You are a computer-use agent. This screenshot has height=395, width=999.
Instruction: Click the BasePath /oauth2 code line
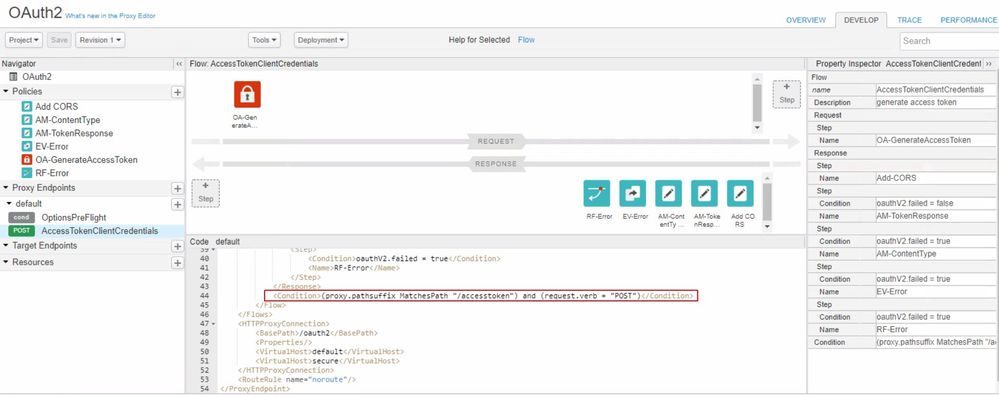click(x=316, y=333)
